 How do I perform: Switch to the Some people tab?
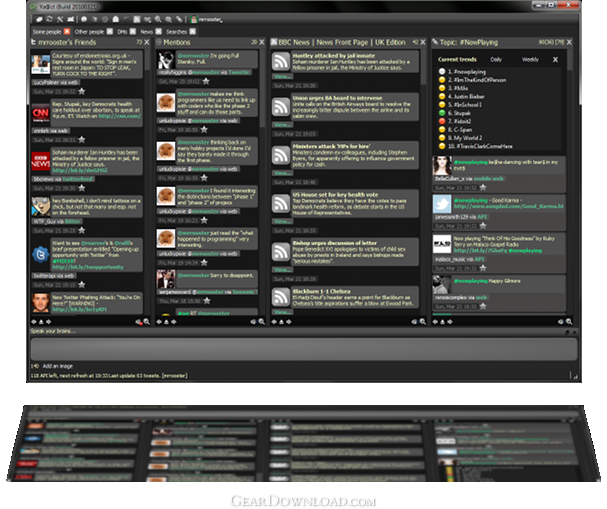pos(47,32)
